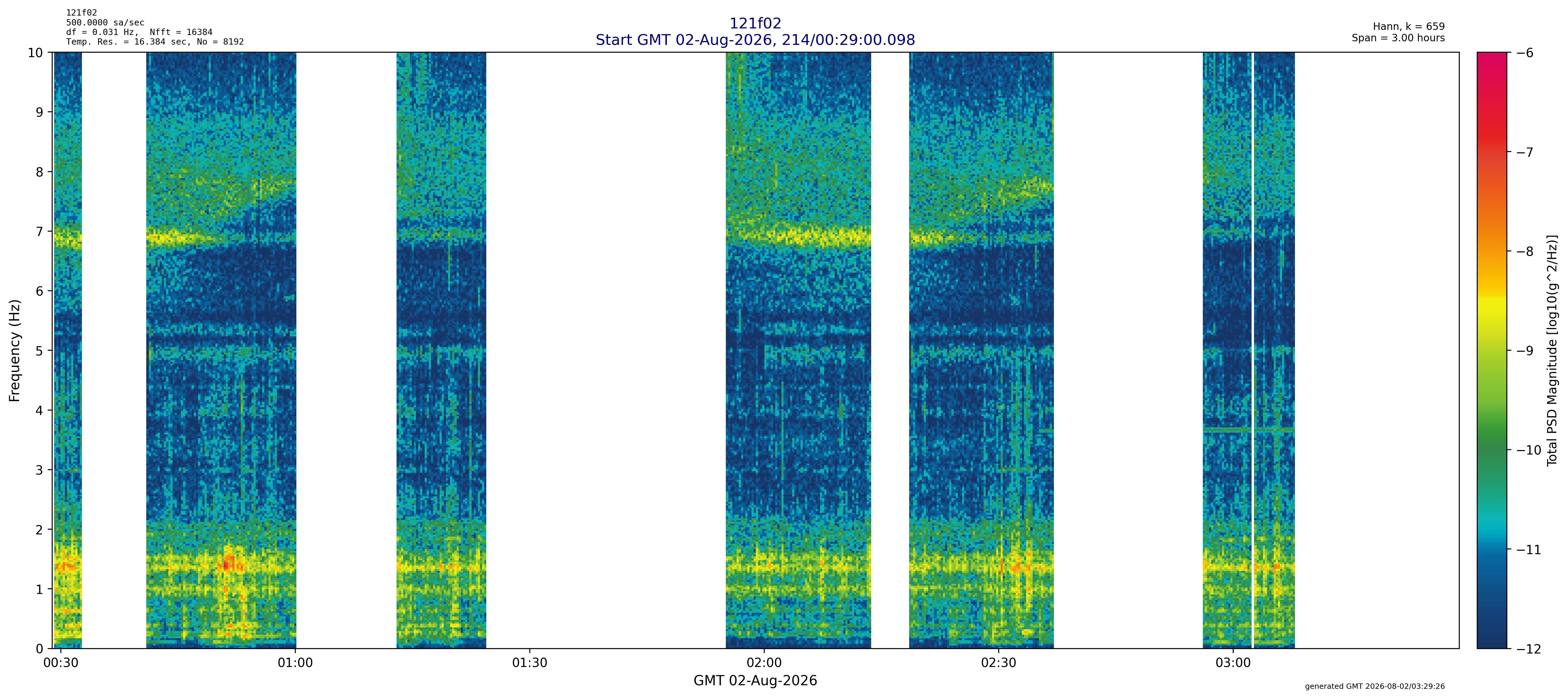Select the "01:00" time axis tick label
This screenshot has height=699, width=1568.
point(295,662)
